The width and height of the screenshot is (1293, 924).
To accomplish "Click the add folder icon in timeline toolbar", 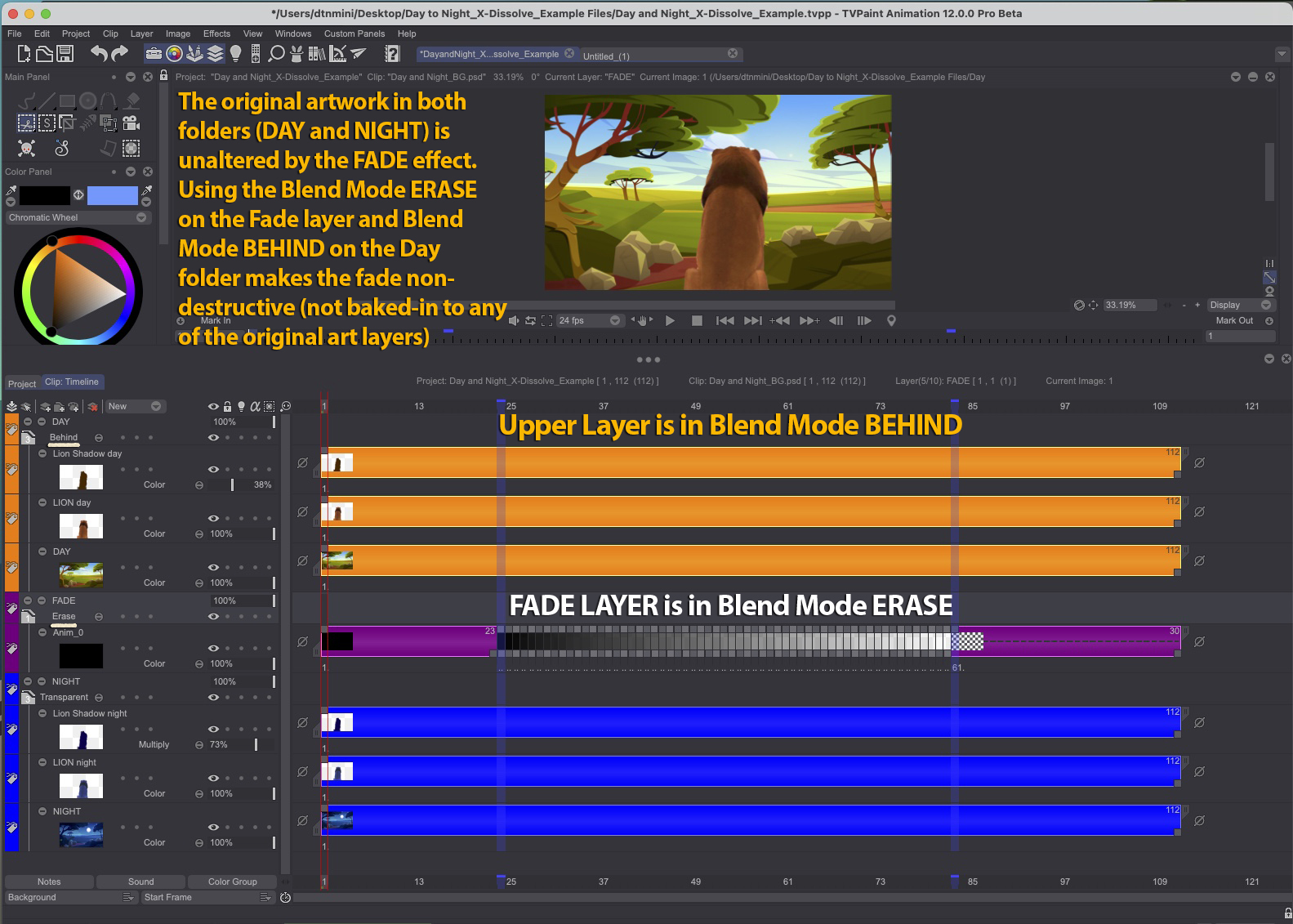I will pyautogui.click(x=59, y=406).
